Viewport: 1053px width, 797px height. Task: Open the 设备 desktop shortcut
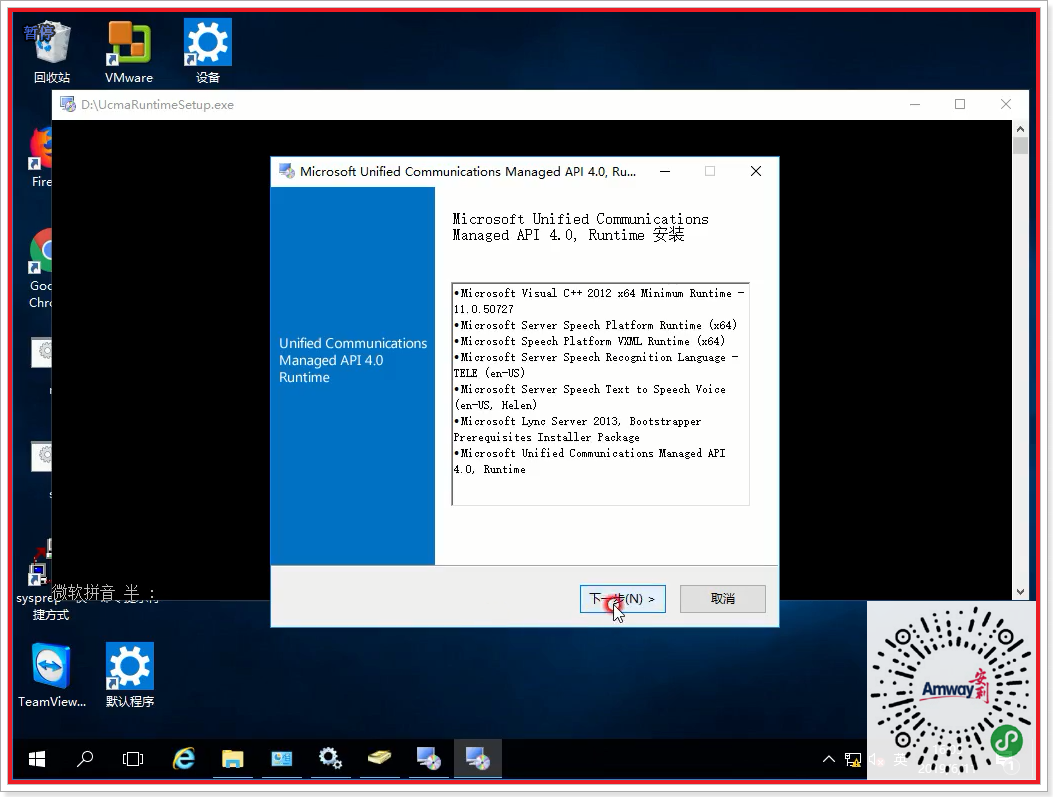(x=208, y=52)
